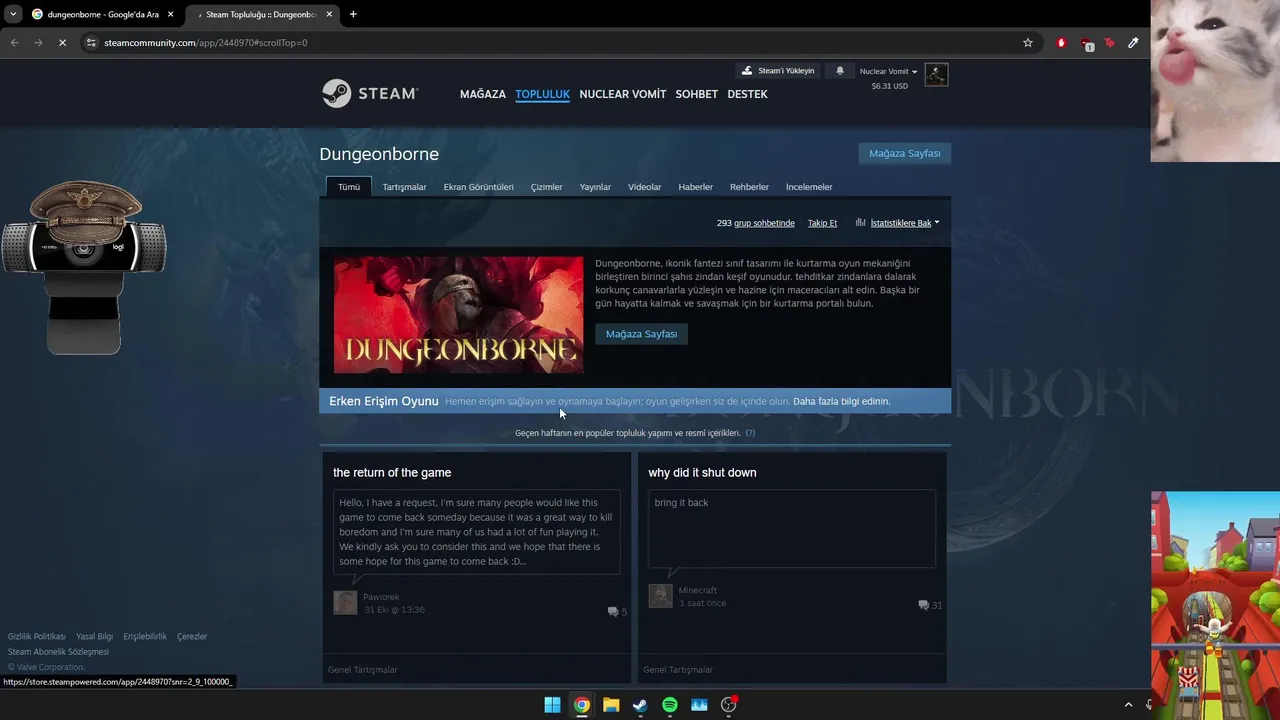Click 'Genel Tartışmalar' under why did it shut down
The height and width of the screenshot is (720, 1280).
(x=678, y=670)
